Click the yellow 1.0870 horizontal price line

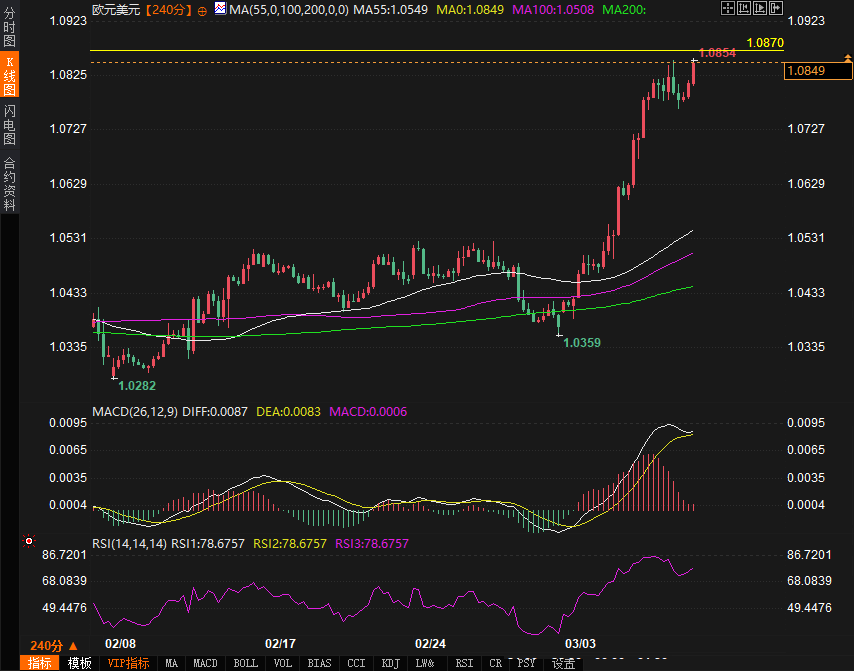coord(400,50)
